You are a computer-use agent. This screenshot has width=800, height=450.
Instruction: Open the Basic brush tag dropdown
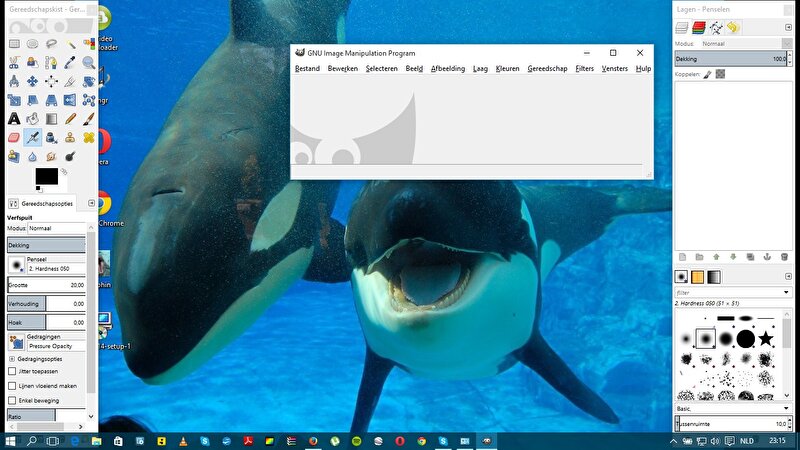tap(732, 408)
